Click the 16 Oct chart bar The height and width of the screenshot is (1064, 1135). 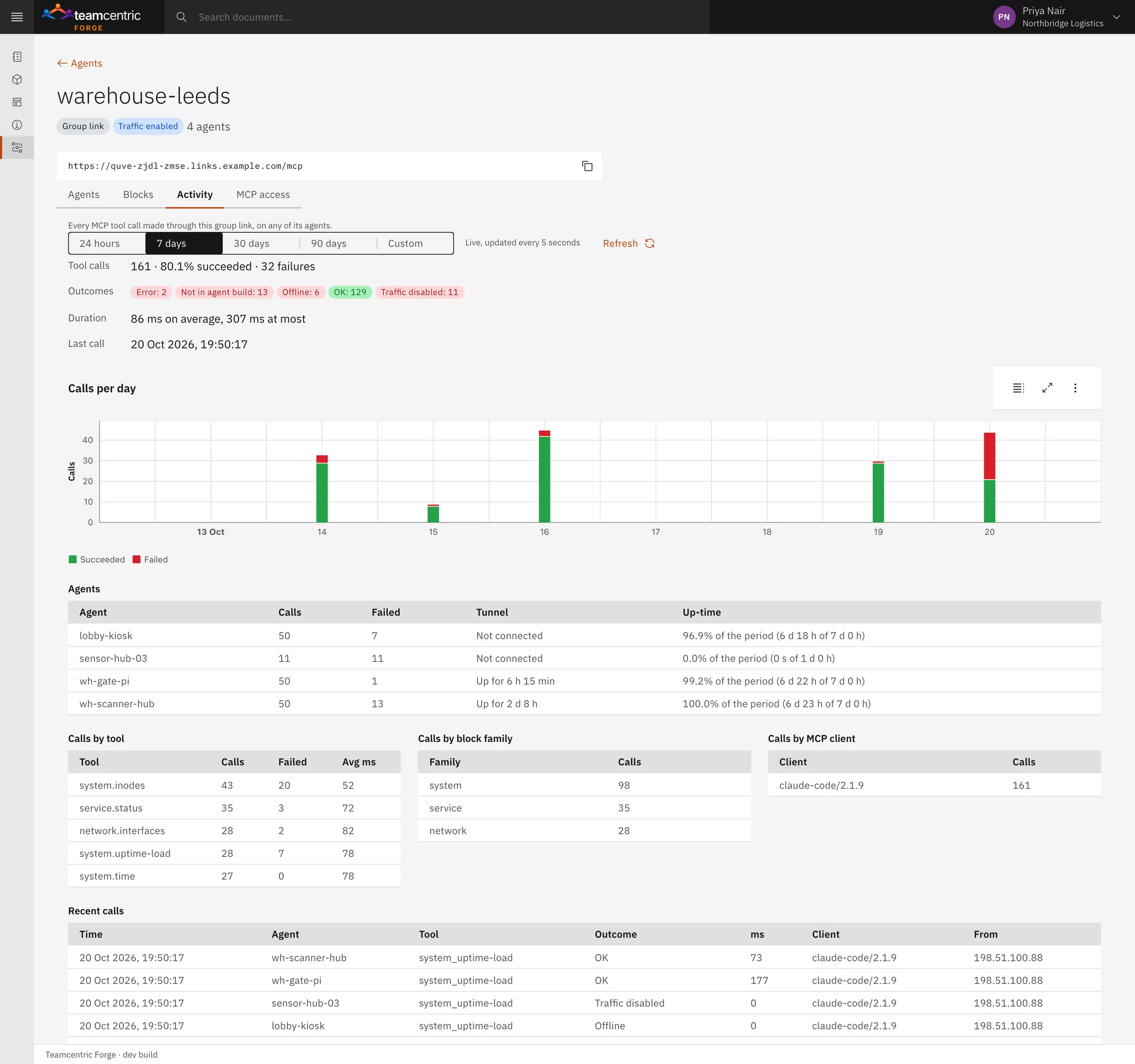pos(544,477)
